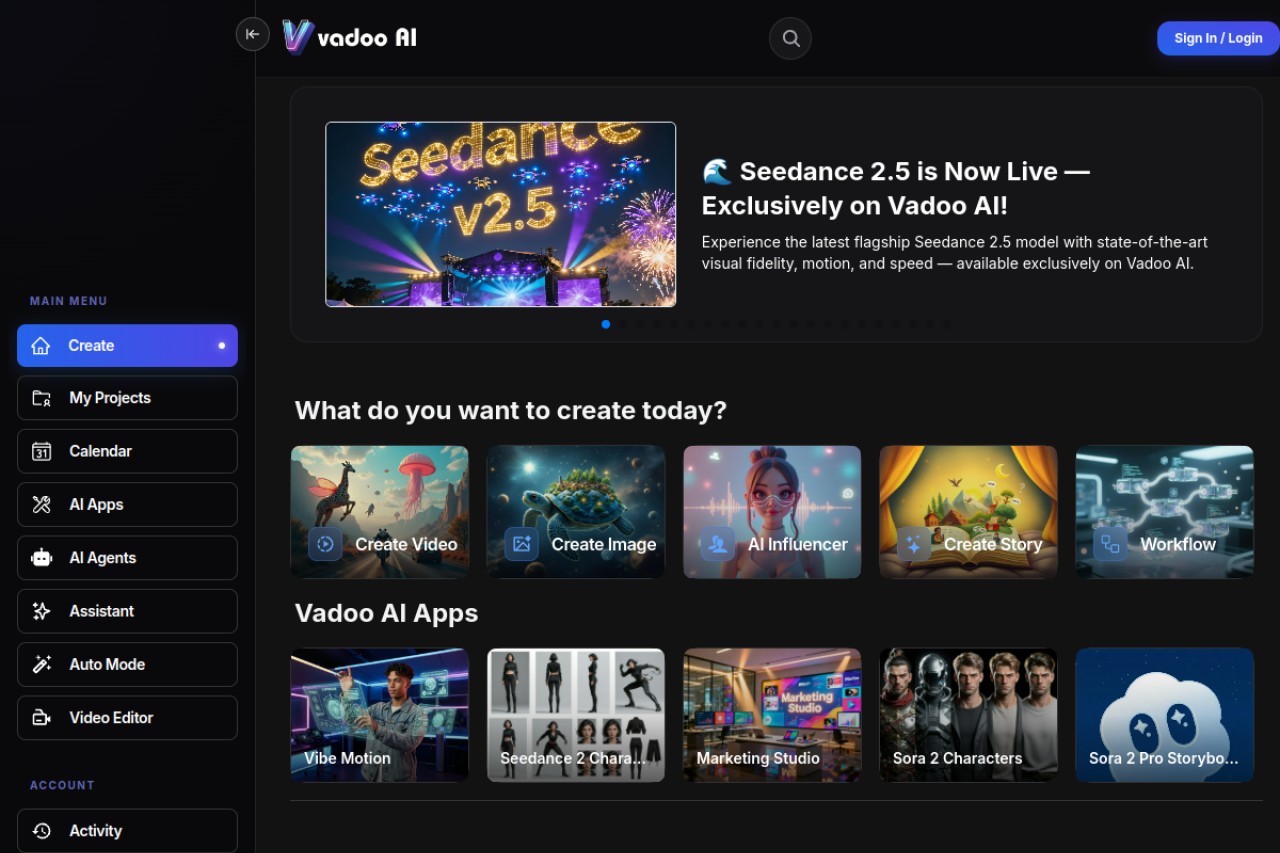Screen dimensions: 1280x853
Task: Open the Create Story card
Action: pos(968,512)
